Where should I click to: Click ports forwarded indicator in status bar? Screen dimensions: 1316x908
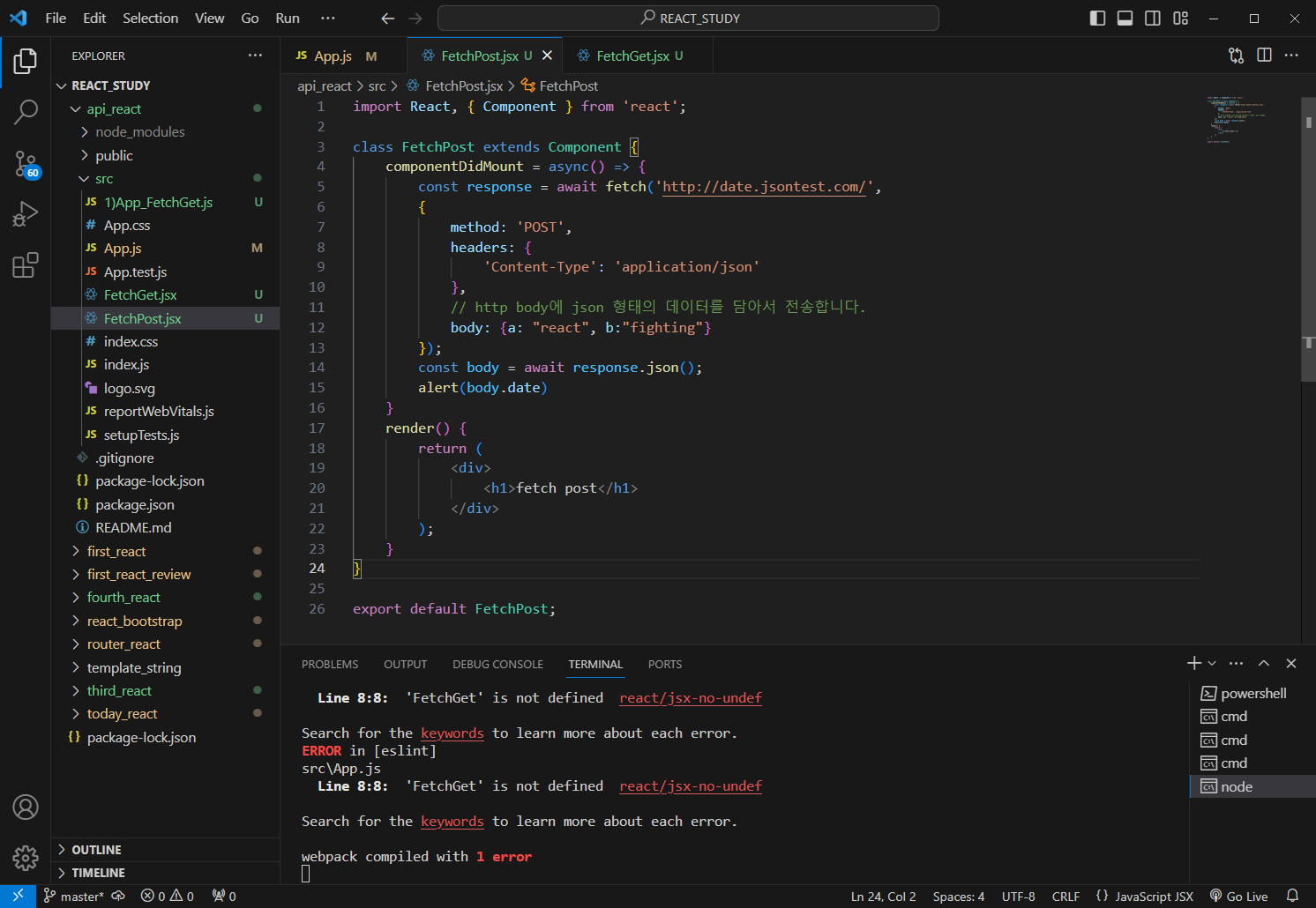tap(224, 897)
